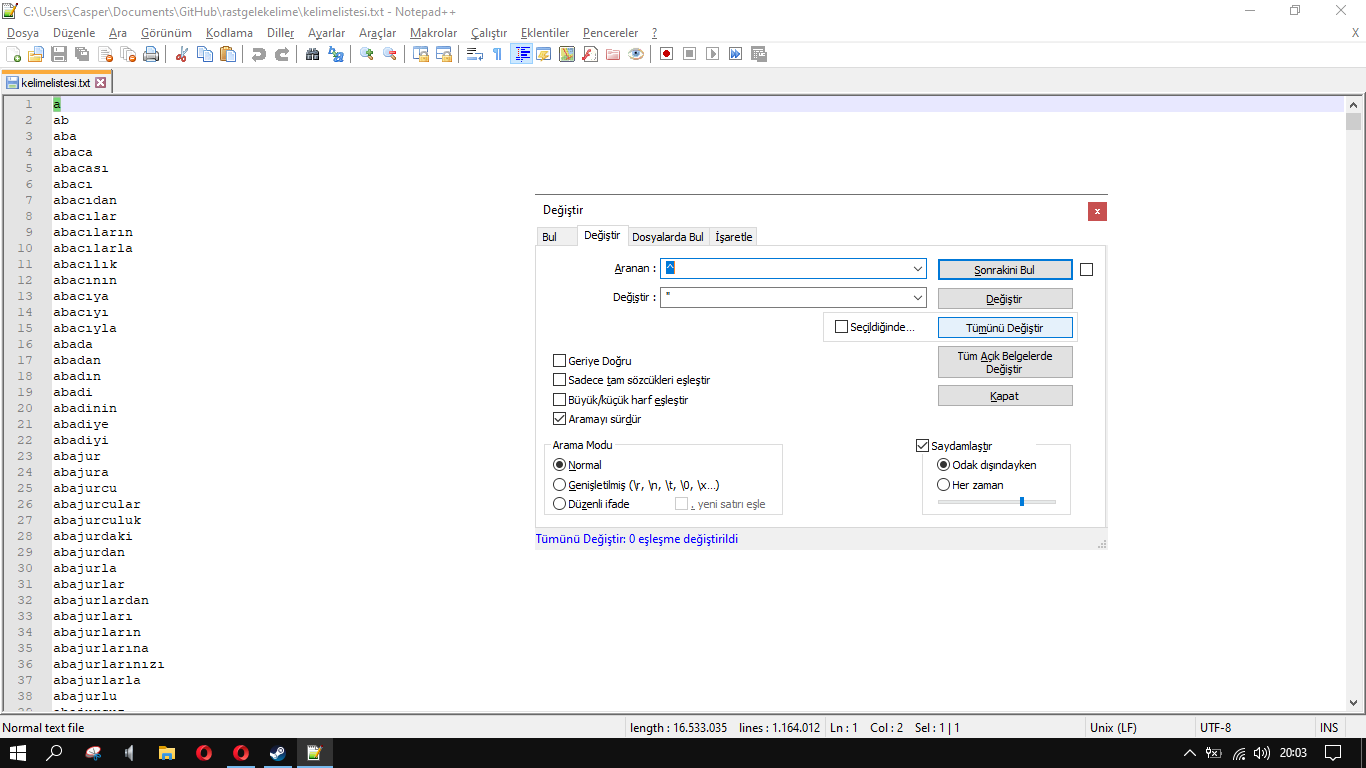
Task: Open Find with the binoculars icon
Action: [313, 54]
